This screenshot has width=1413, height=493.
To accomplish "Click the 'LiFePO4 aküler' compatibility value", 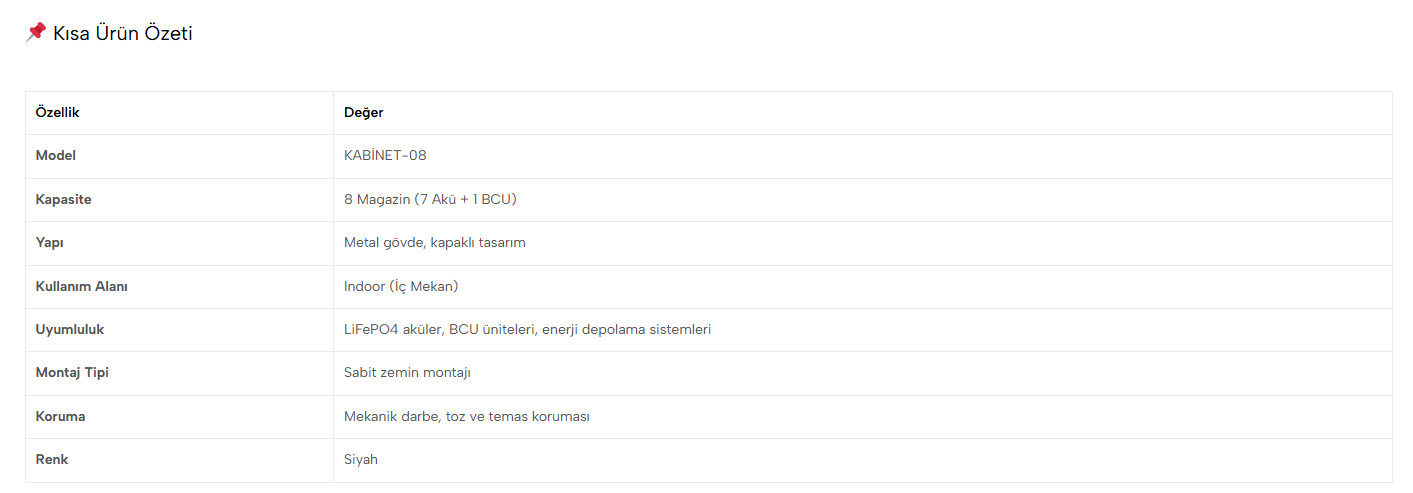I will [x=527, y=329].
